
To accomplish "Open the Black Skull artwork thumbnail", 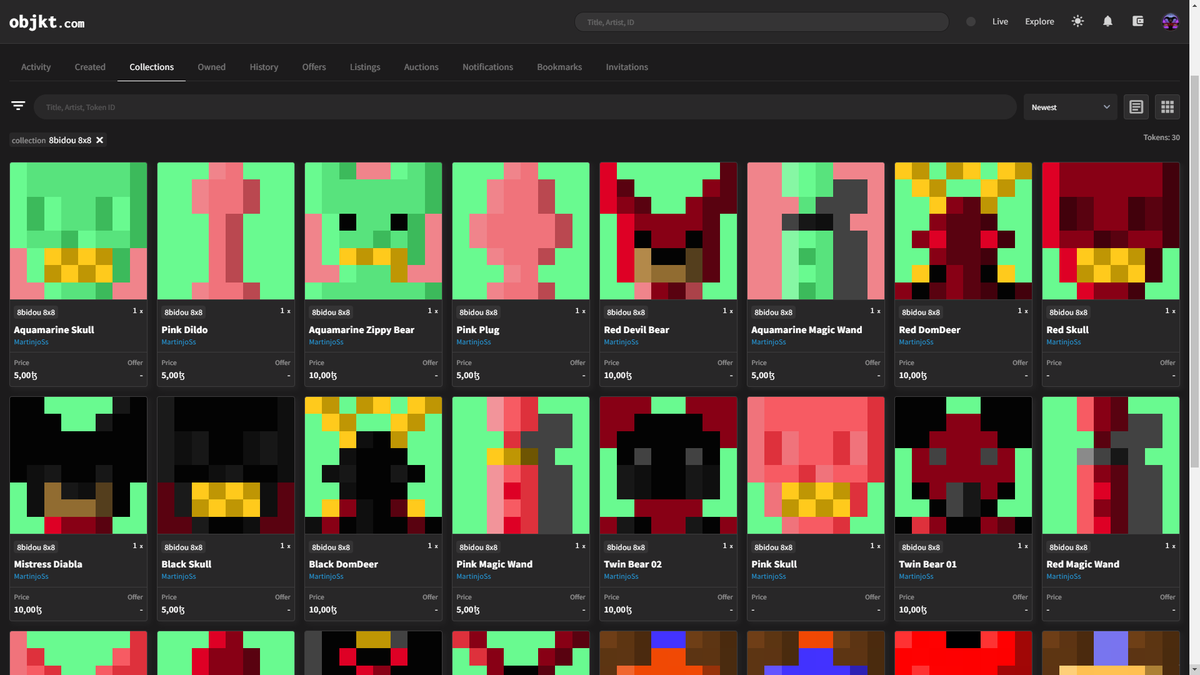I will click(x=226, y=465).
